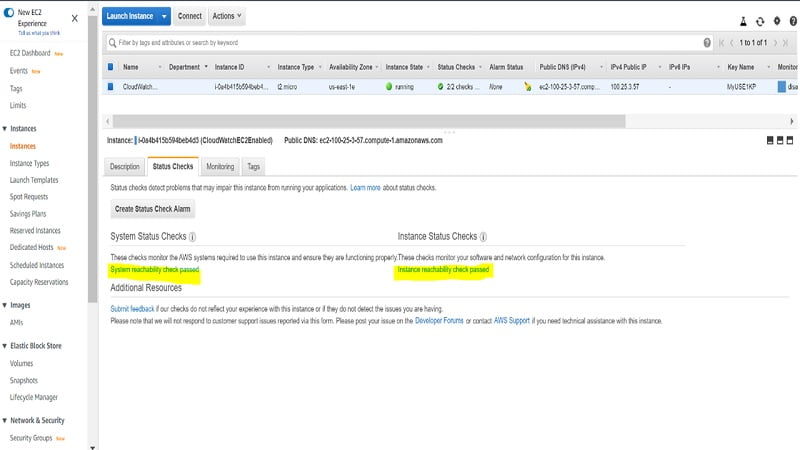Focus the filter by tags search field

pyautogui.click(x=408, y=43)
